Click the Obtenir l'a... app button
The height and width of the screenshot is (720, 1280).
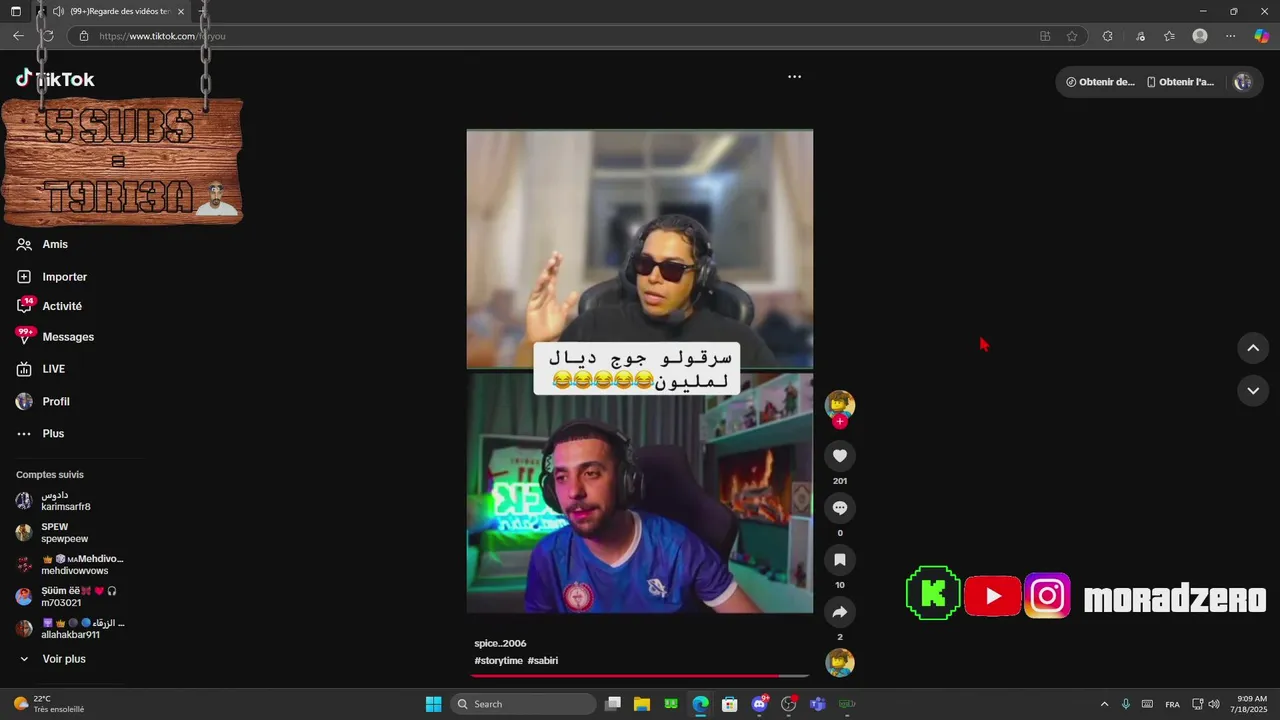pyautogui.click(x=1180, y=82)
